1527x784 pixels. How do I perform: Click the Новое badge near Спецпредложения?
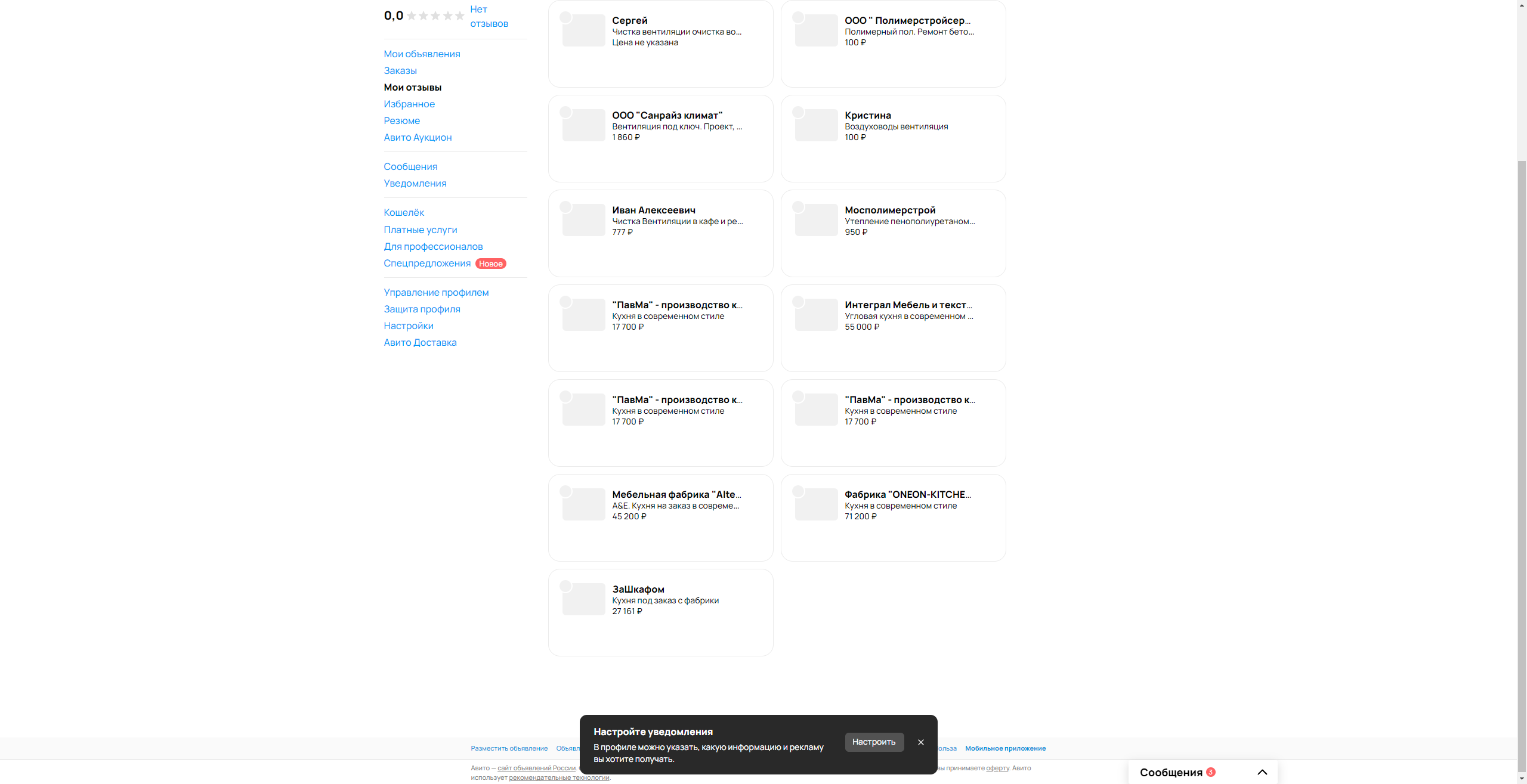(490, 264)
